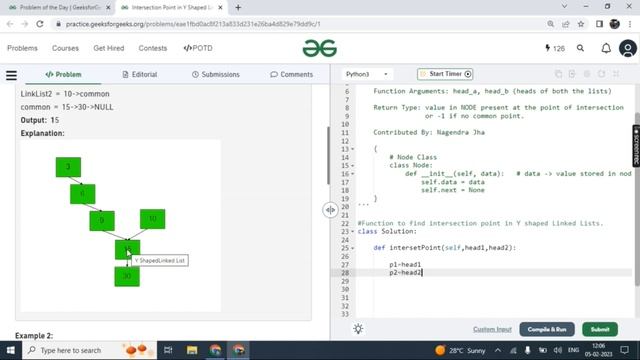Open Task View on the taskbar

tap(168, 350)
